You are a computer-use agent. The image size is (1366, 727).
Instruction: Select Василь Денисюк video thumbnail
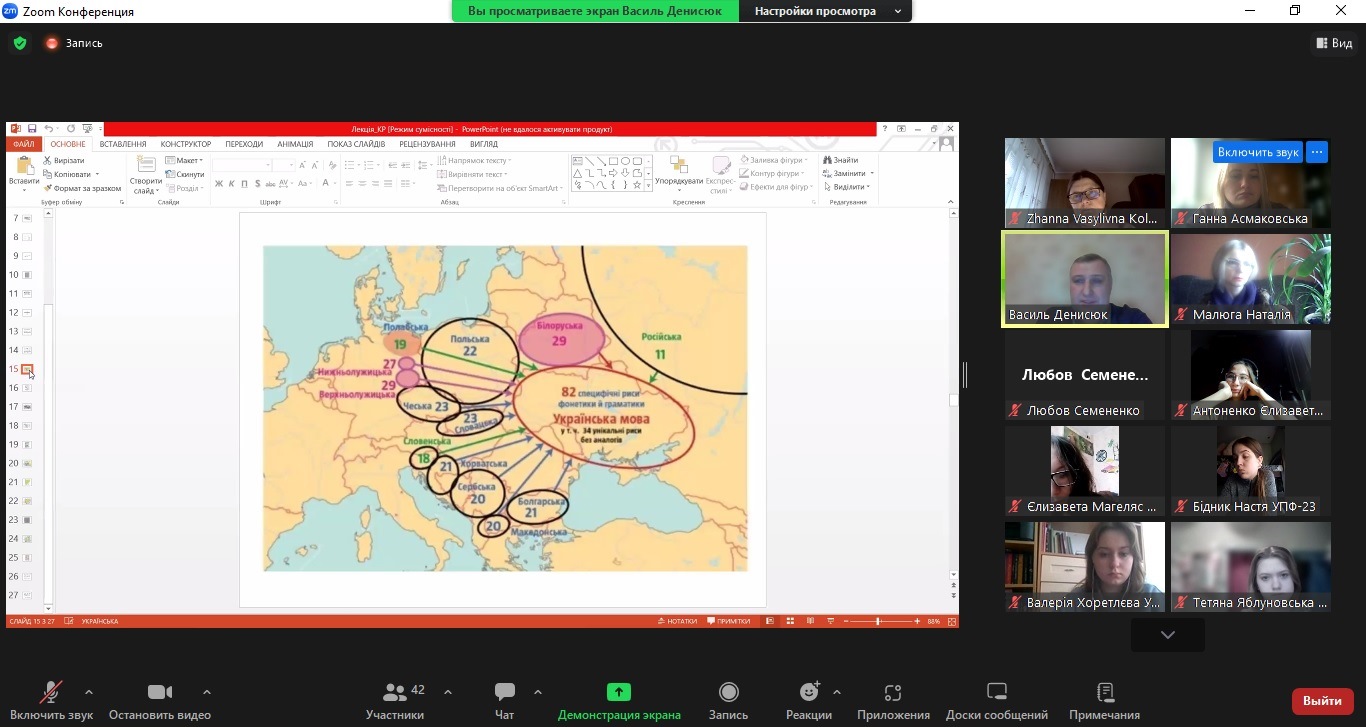1085,279
